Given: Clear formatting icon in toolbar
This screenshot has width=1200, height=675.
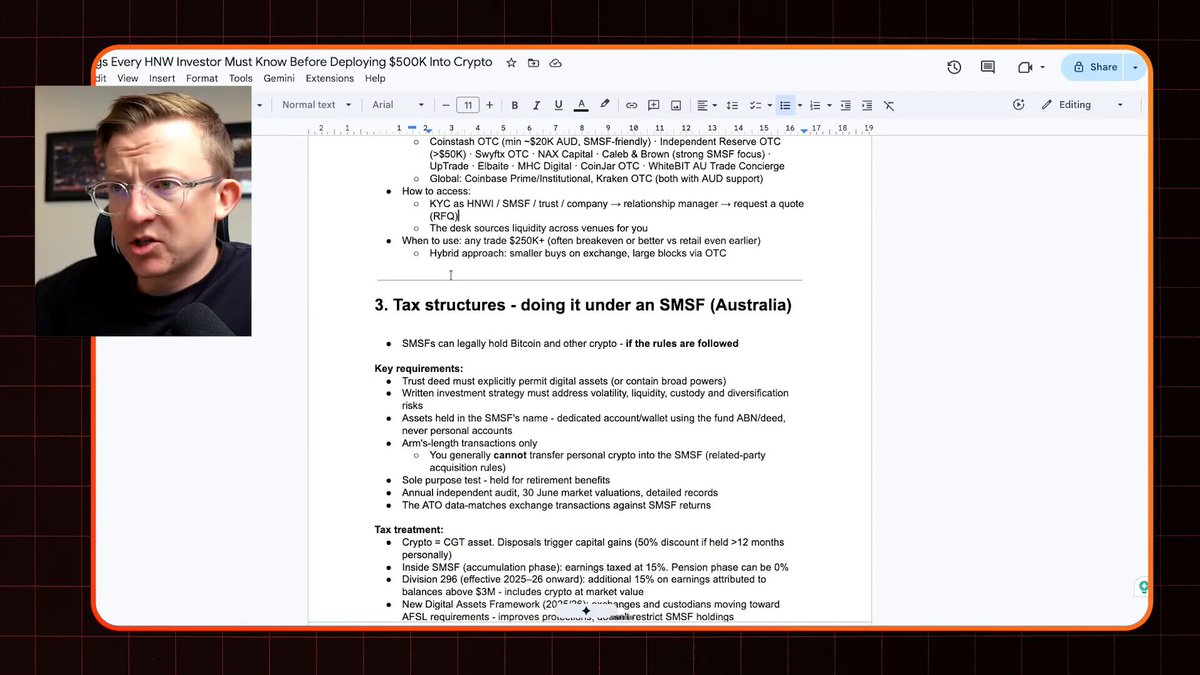Looking at the screenshot, I should click(x=888, y=105).
